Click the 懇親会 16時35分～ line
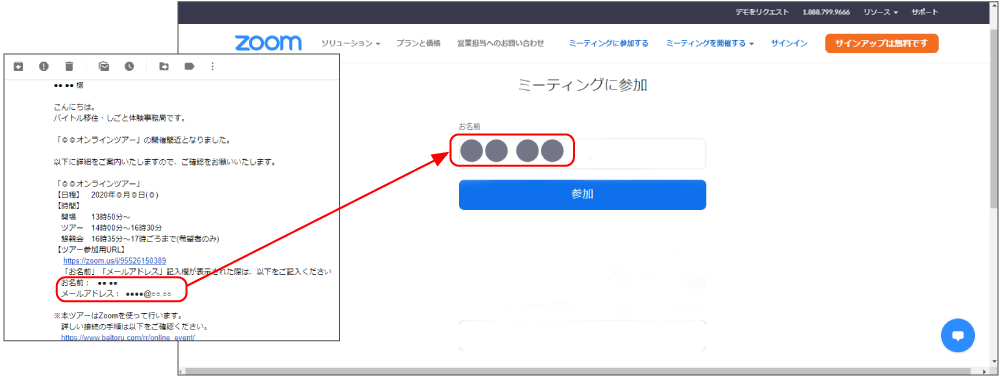The height and width of the screenshot is (378, 999). click(140, 239)
